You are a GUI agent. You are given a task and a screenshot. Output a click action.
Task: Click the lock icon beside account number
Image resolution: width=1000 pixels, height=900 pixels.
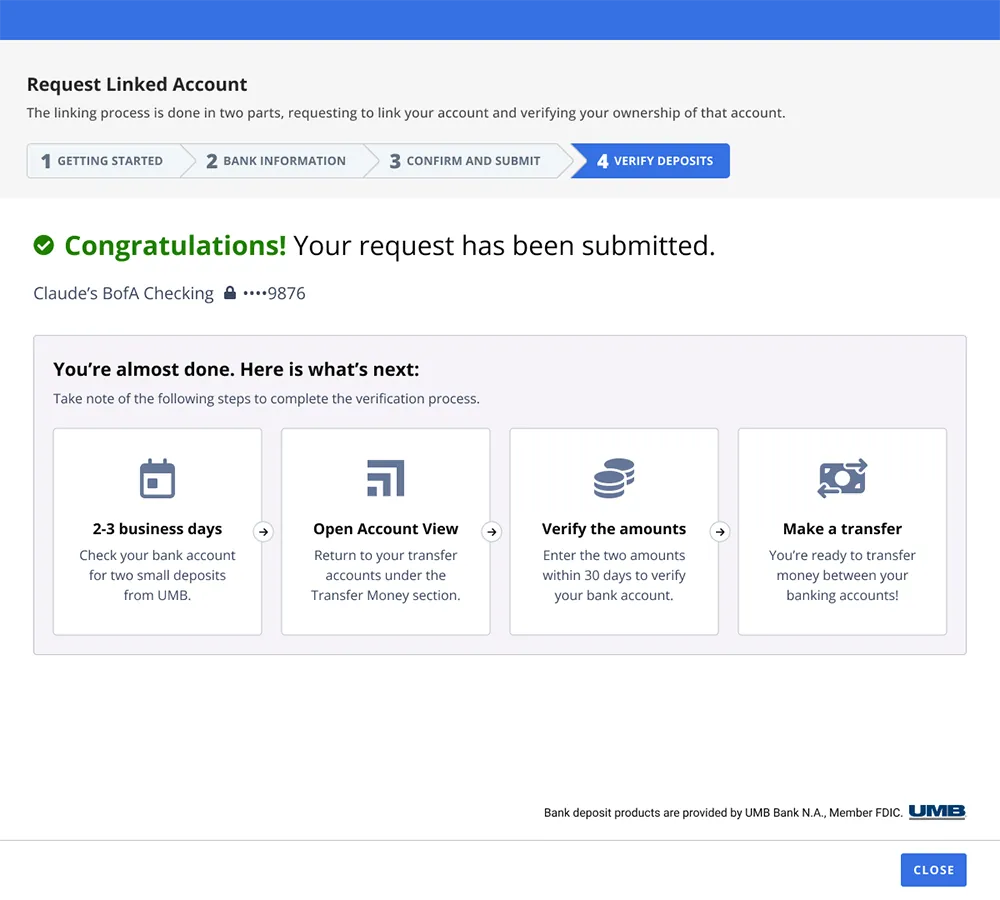(230, 293)
